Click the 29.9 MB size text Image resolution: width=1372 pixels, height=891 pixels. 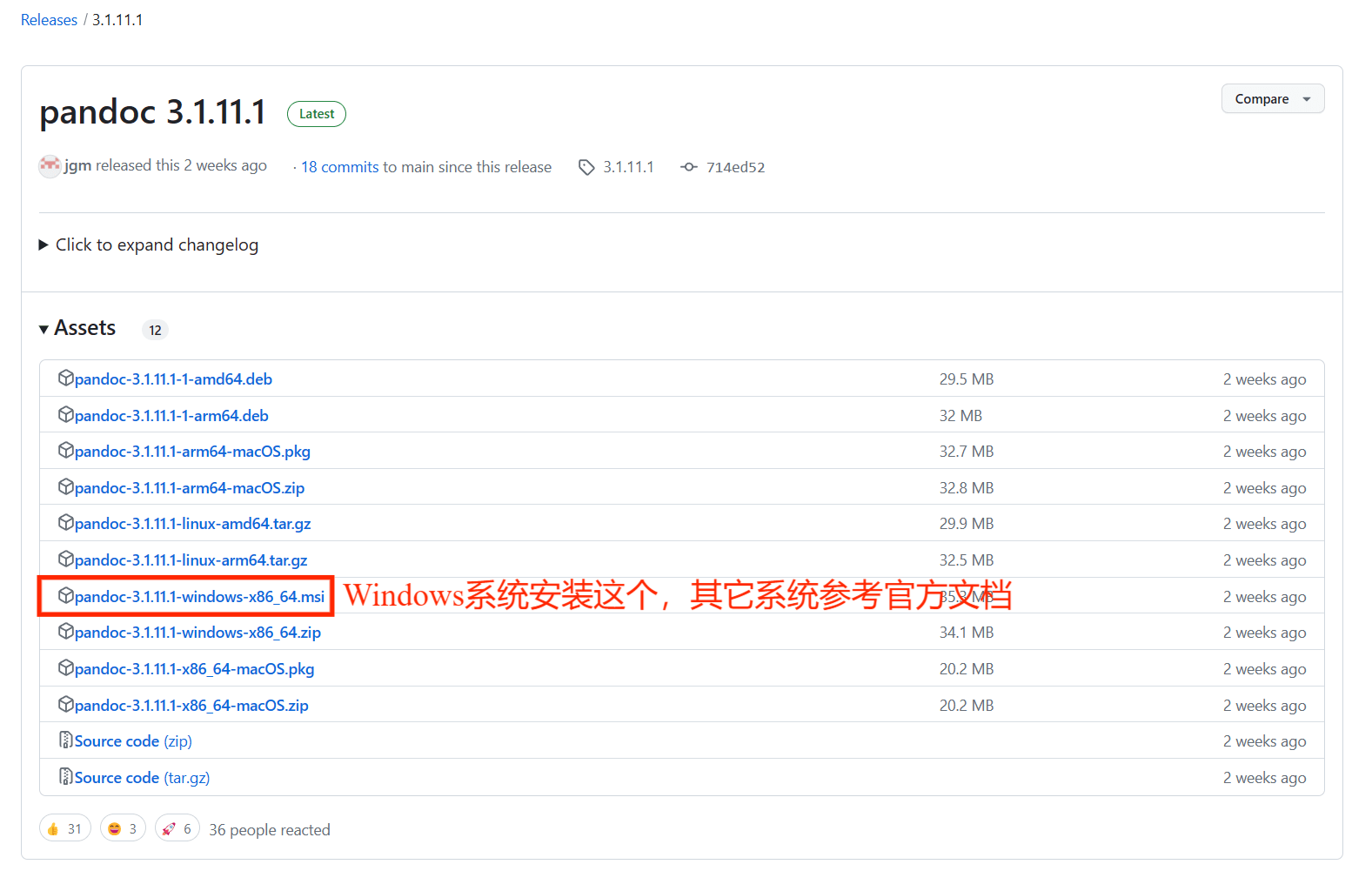coord(967,524)
